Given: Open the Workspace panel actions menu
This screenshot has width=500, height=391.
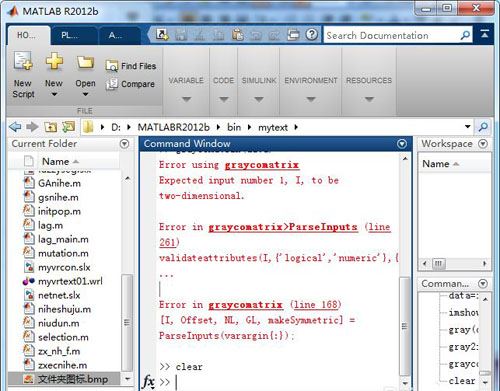Looking at the screenshot, I should coord(483,144).
